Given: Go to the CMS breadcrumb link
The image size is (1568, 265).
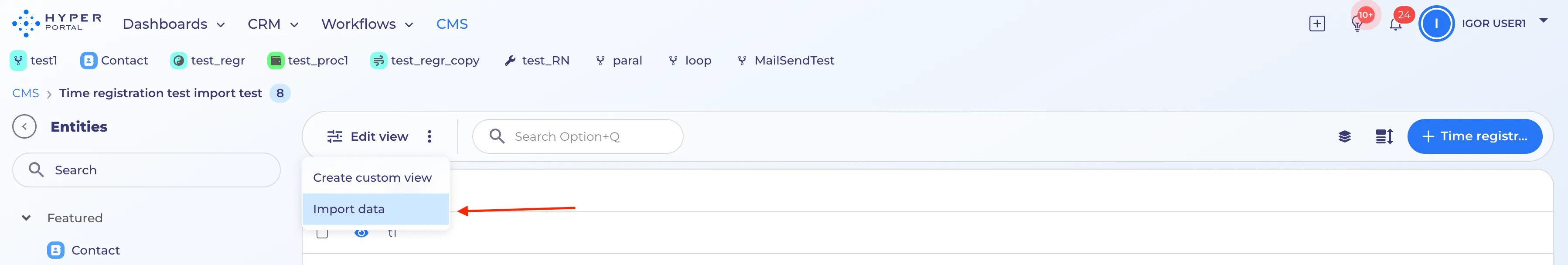Looking at the screenshot, I should [x=26, y=94].
